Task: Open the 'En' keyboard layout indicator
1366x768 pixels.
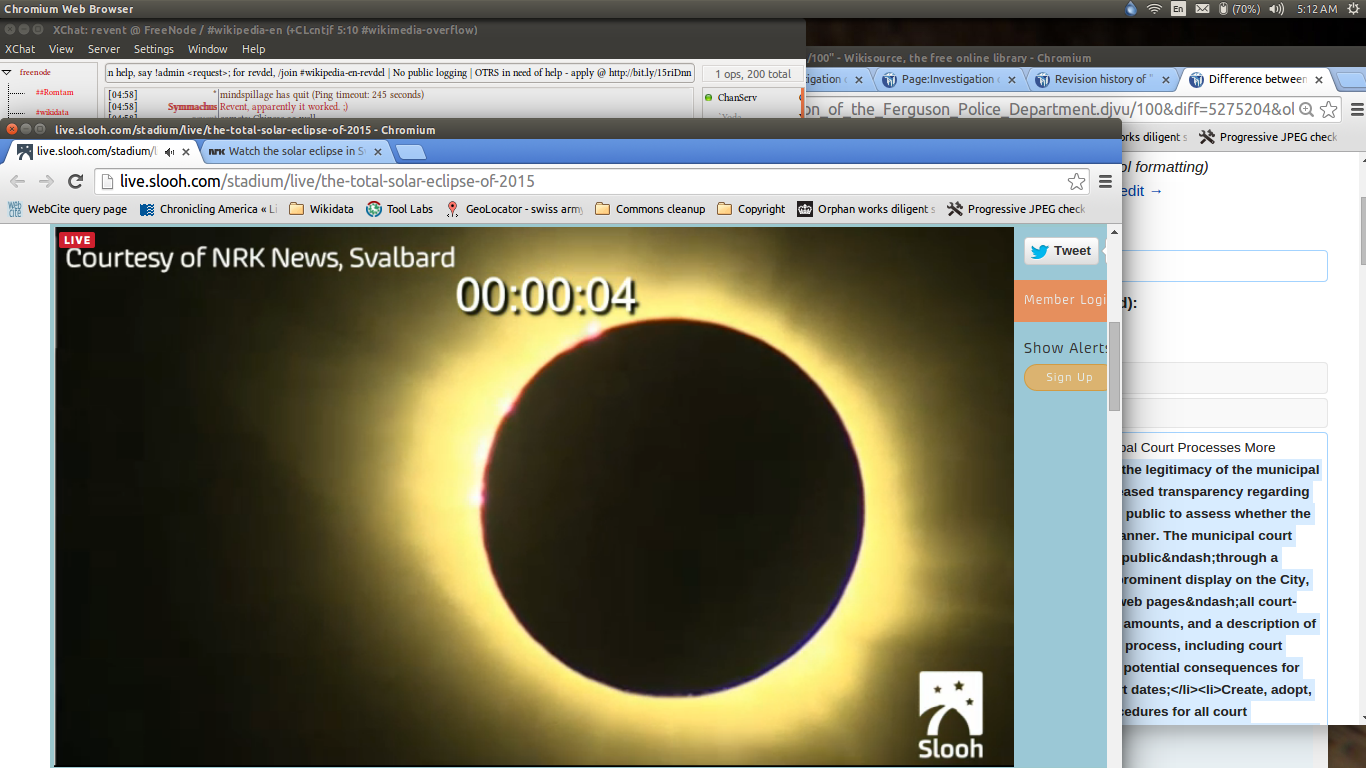Action: pyautogui.click(x=1179, y=9)
